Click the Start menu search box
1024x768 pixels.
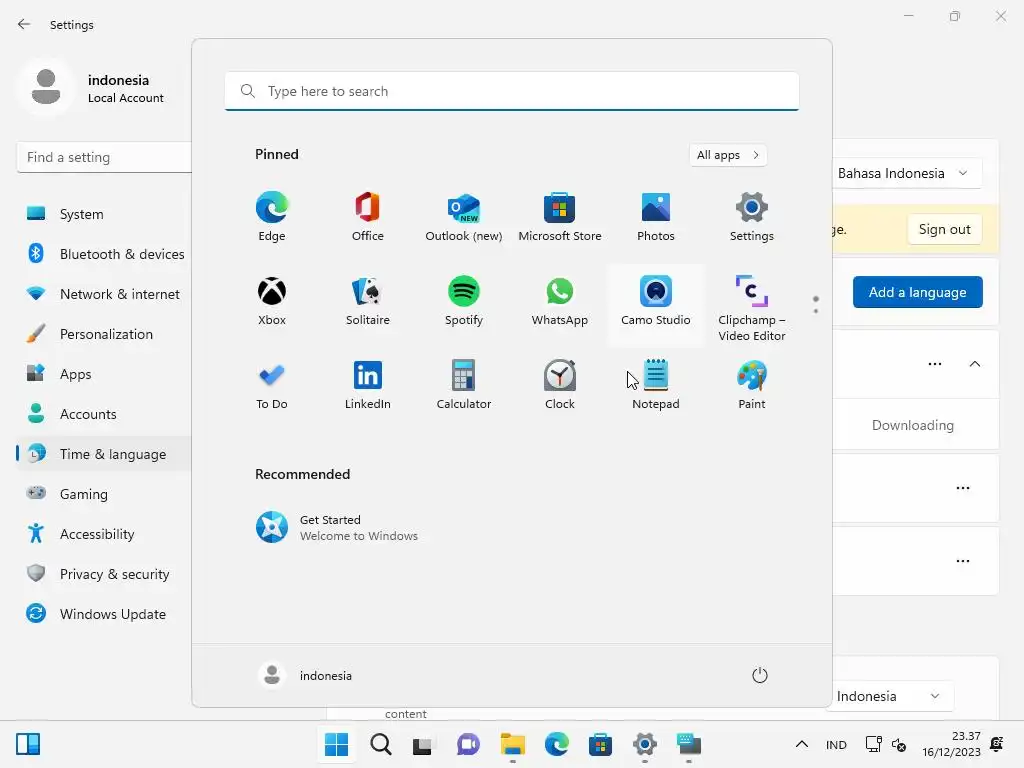click(x=512, y=91)
